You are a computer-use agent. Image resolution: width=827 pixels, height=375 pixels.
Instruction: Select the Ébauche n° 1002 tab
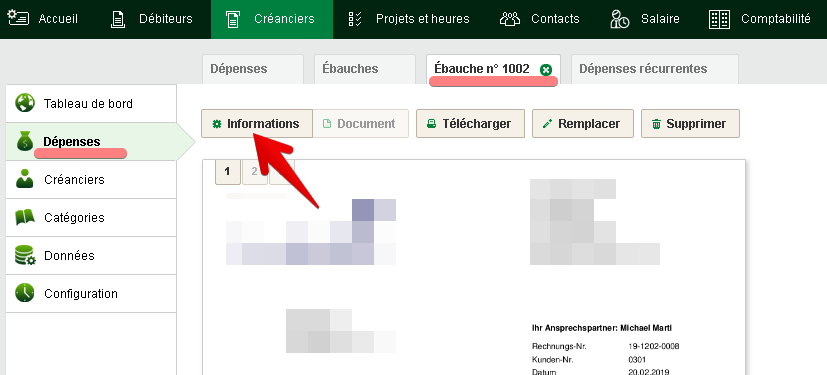(x=482, y=69)
